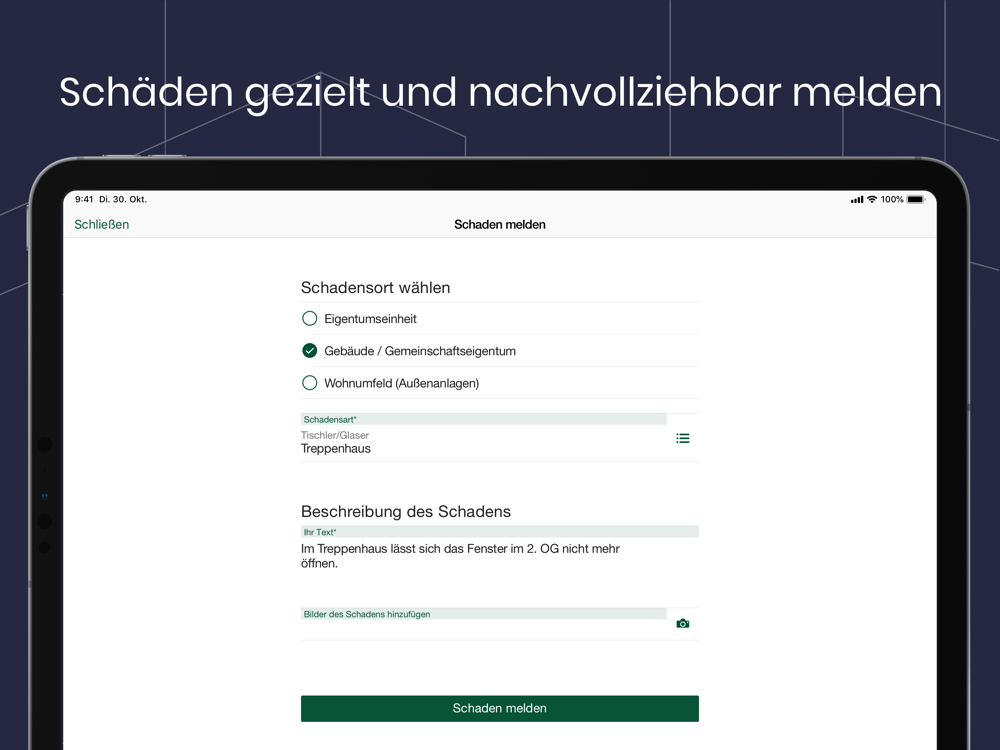Click the Schadensart* field label
This screenshot has width=1000, height=750.
coord(330,420)
